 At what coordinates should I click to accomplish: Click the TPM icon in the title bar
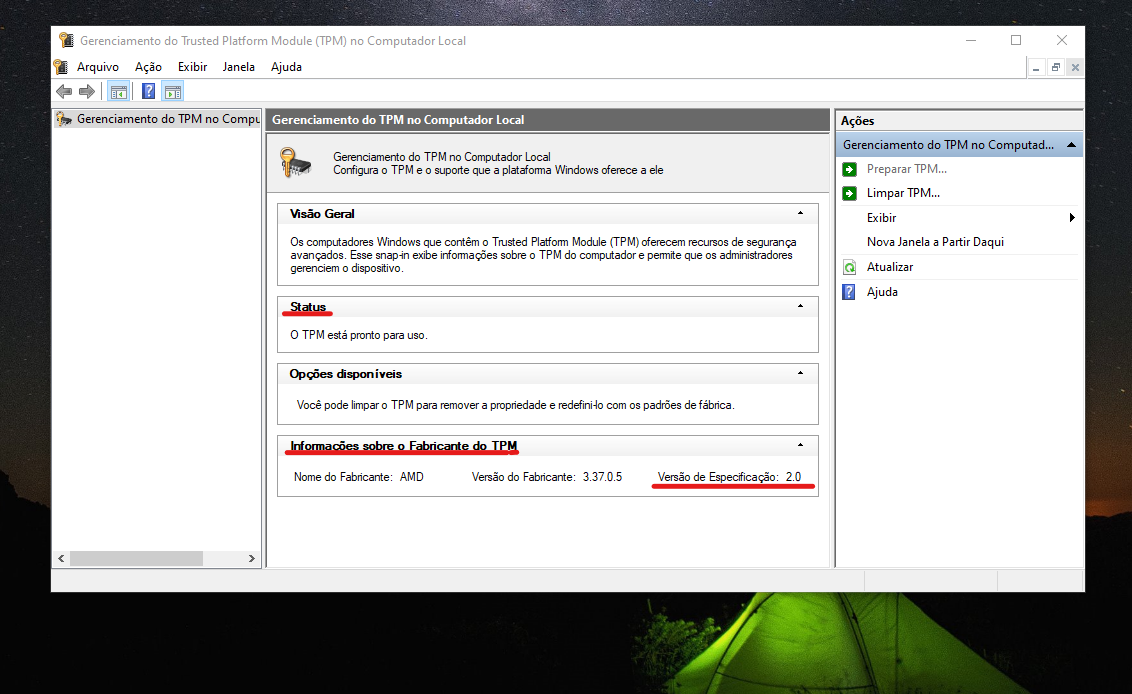pyautogui.click(x=66, y=40)
